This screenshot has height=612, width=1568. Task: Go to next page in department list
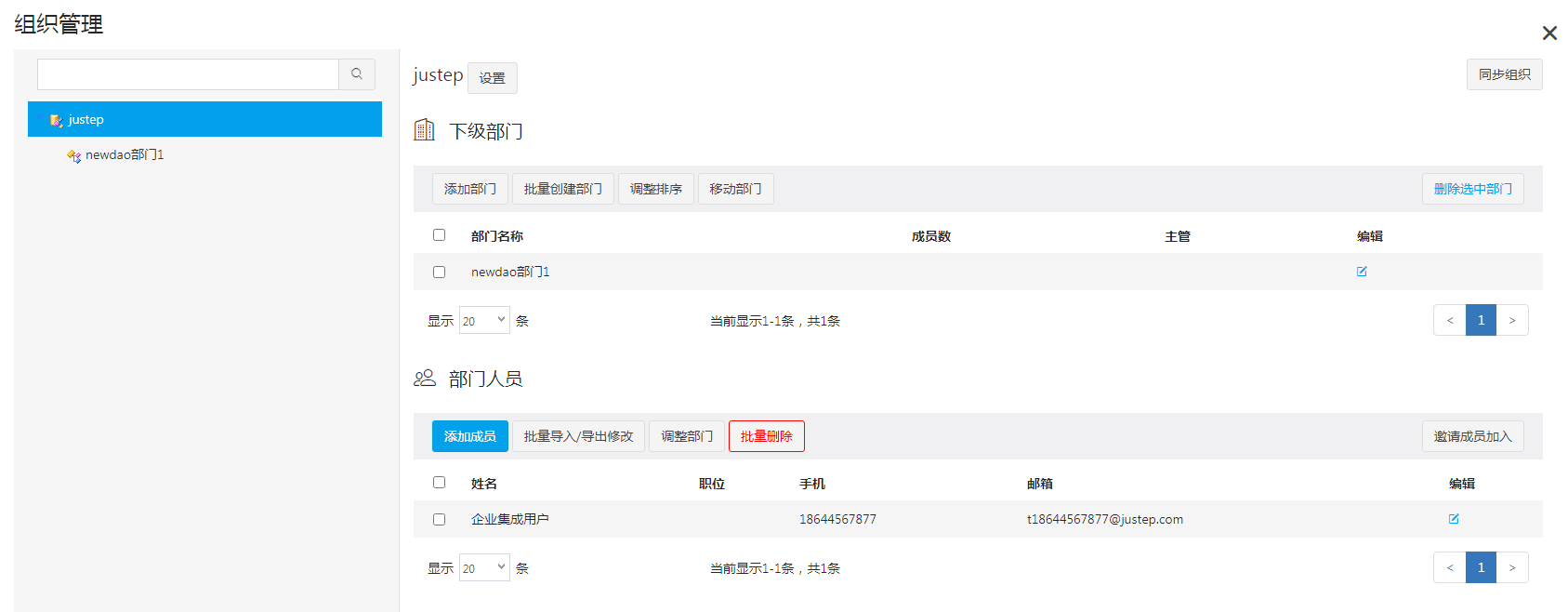pyautogui.click(x=1512, y=320)
